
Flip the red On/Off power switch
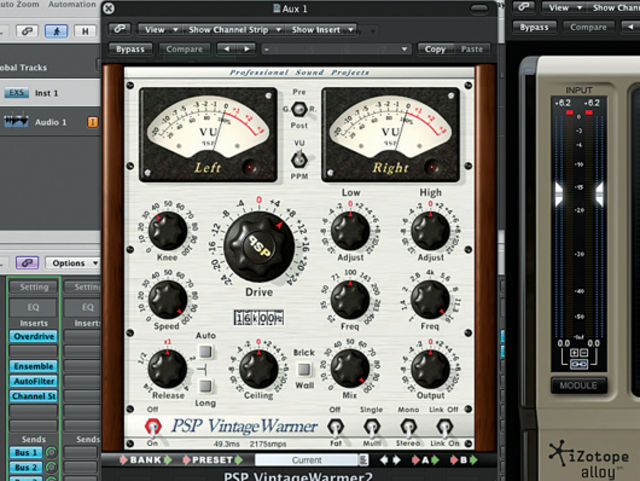click(x=153, y=427)
